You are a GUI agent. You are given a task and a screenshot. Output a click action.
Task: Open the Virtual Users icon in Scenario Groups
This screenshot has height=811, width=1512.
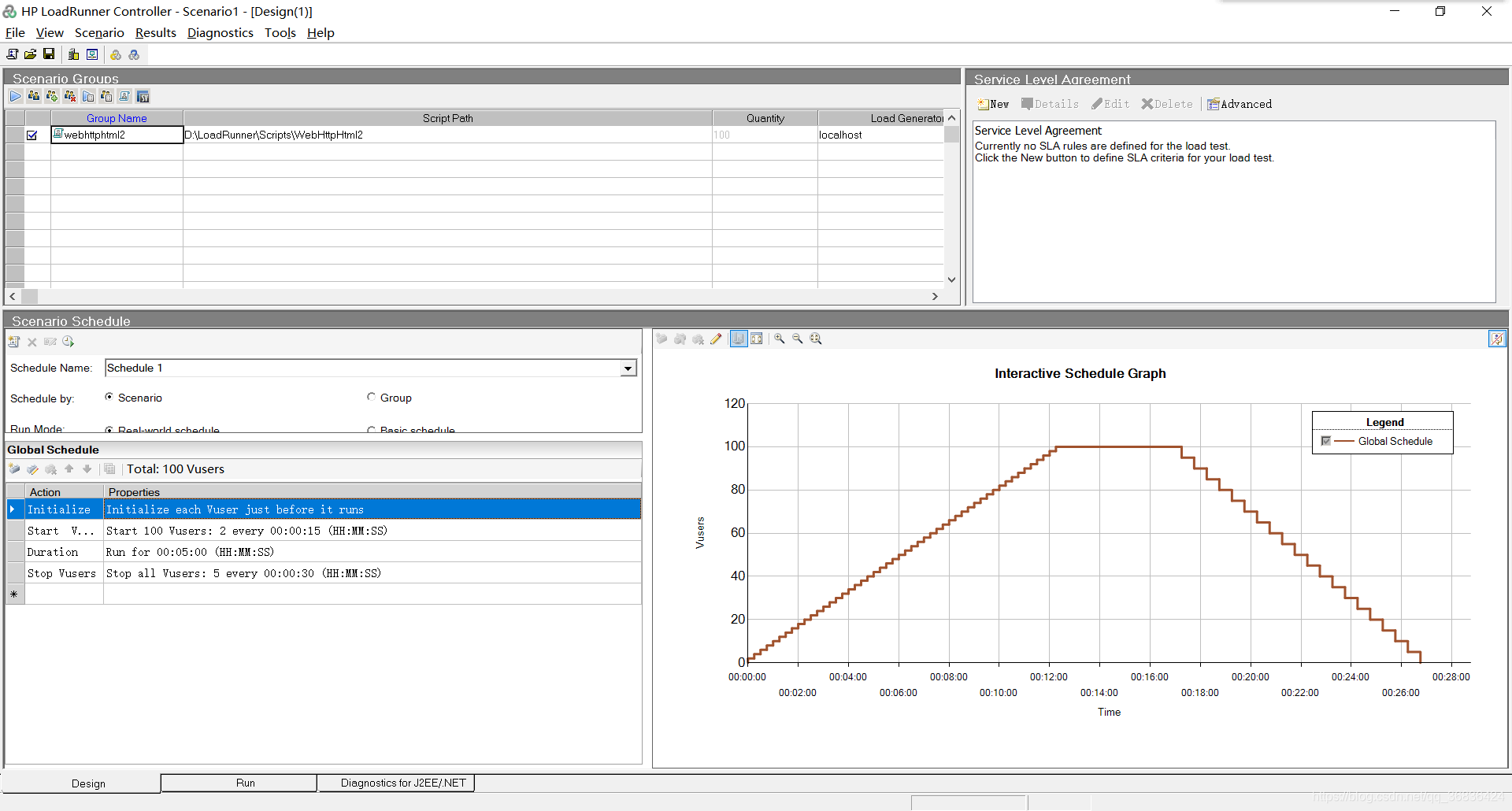pyautogui.click(x=34, y=96)
